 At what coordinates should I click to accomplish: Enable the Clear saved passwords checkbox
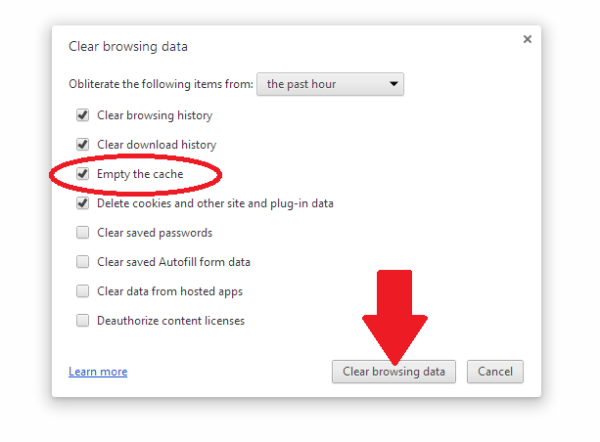tap(83, 233)
